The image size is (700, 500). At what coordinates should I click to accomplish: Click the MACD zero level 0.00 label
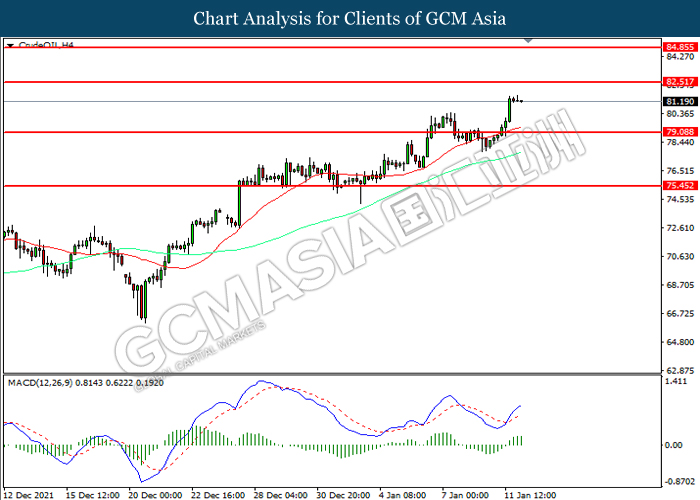(674, 445)
